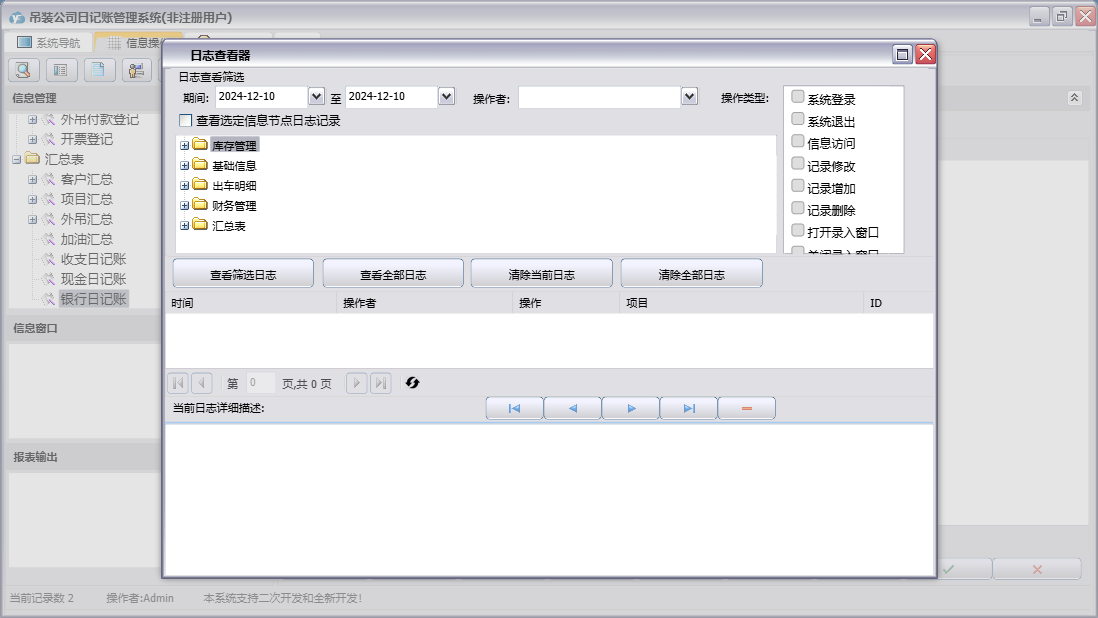1098x618 pixels.
Task: Switch to the 系统导航 tab
Action: (48, 43)
